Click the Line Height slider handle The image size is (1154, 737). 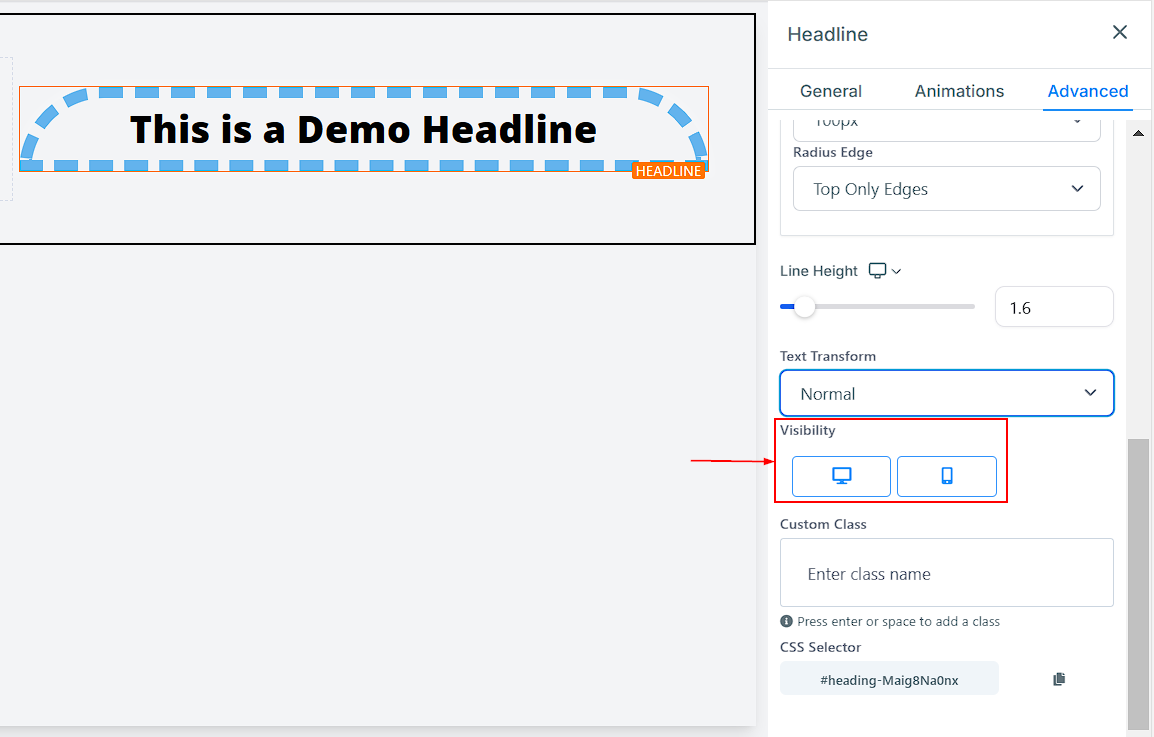point(805,307)
